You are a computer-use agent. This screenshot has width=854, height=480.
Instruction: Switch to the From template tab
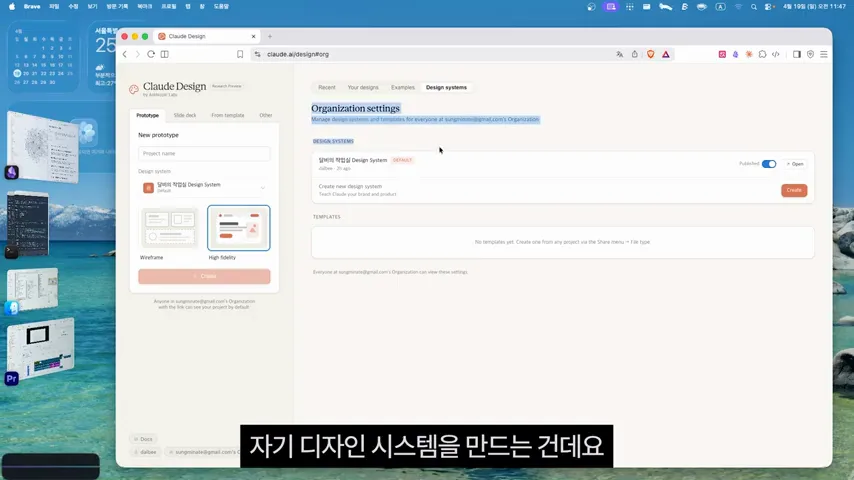point(228,116)
